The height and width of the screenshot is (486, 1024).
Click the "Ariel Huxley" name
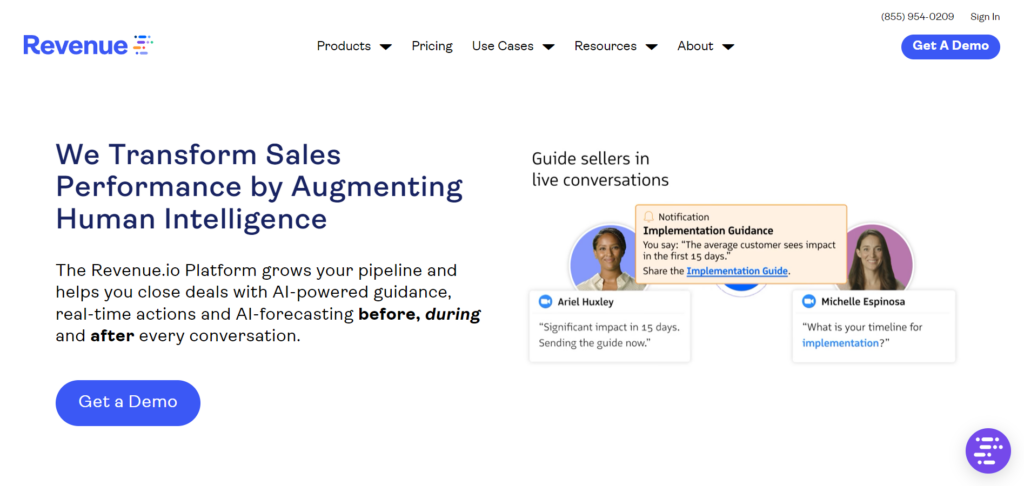585,302
